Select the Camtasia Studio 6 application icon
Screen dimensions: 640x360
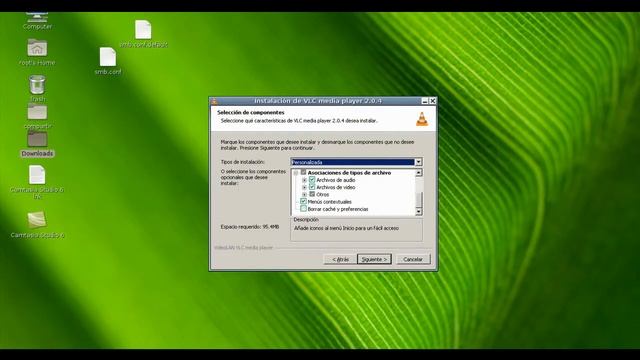pos(37,220)
